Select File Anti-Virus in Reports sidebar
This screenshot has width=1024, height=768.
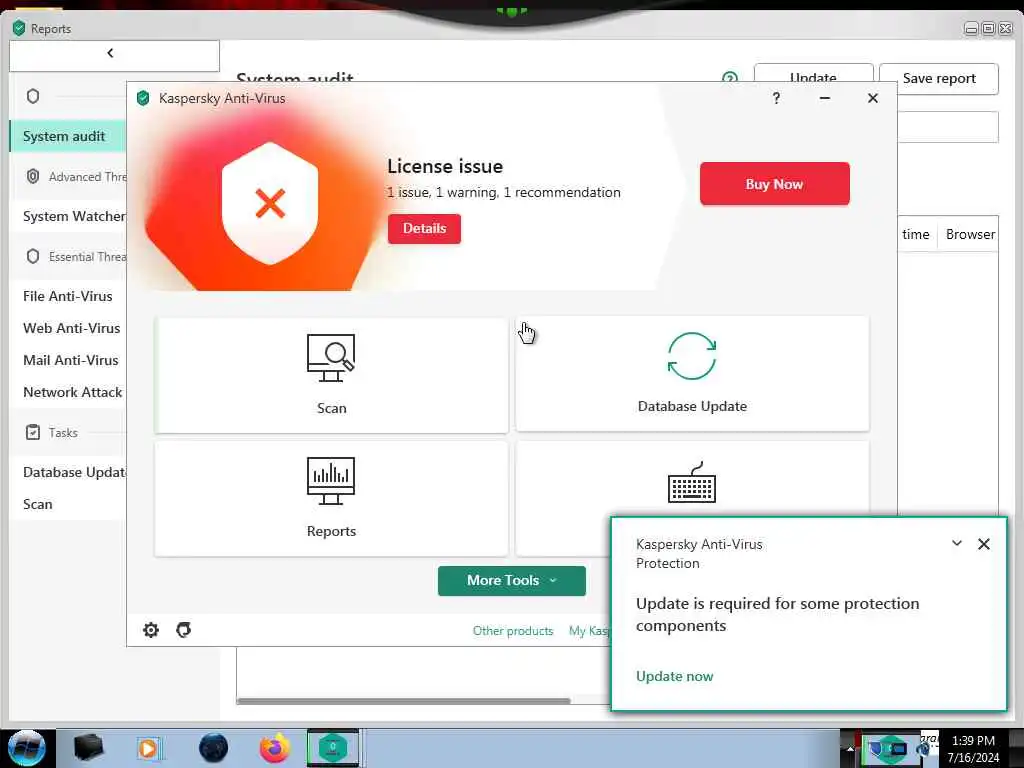coord(68,296)
